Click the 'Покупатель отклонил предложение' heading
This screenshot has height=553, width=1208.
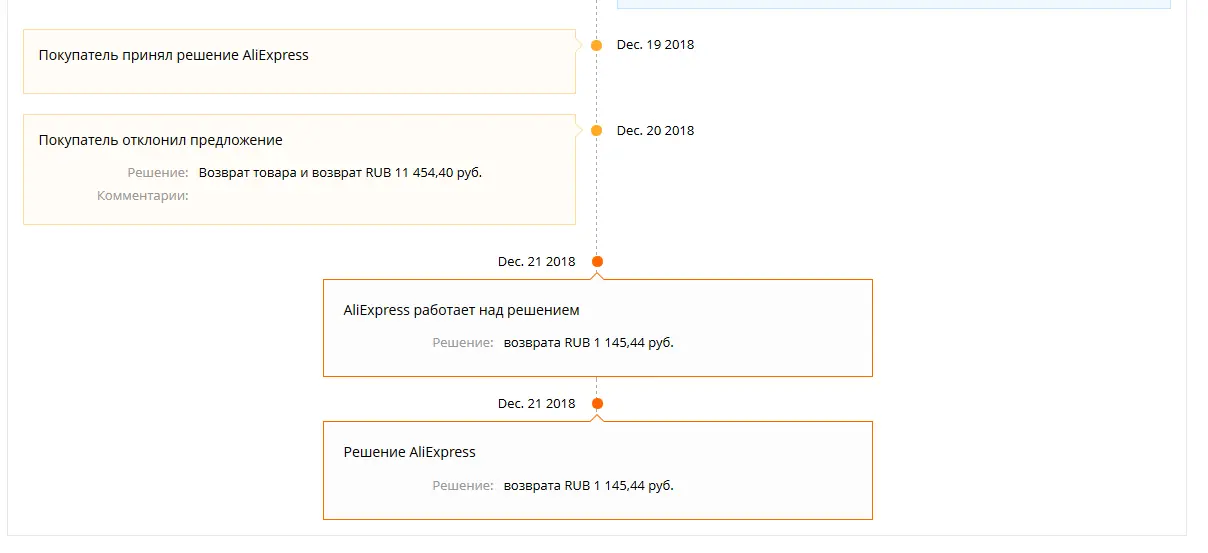coord(161,141)
